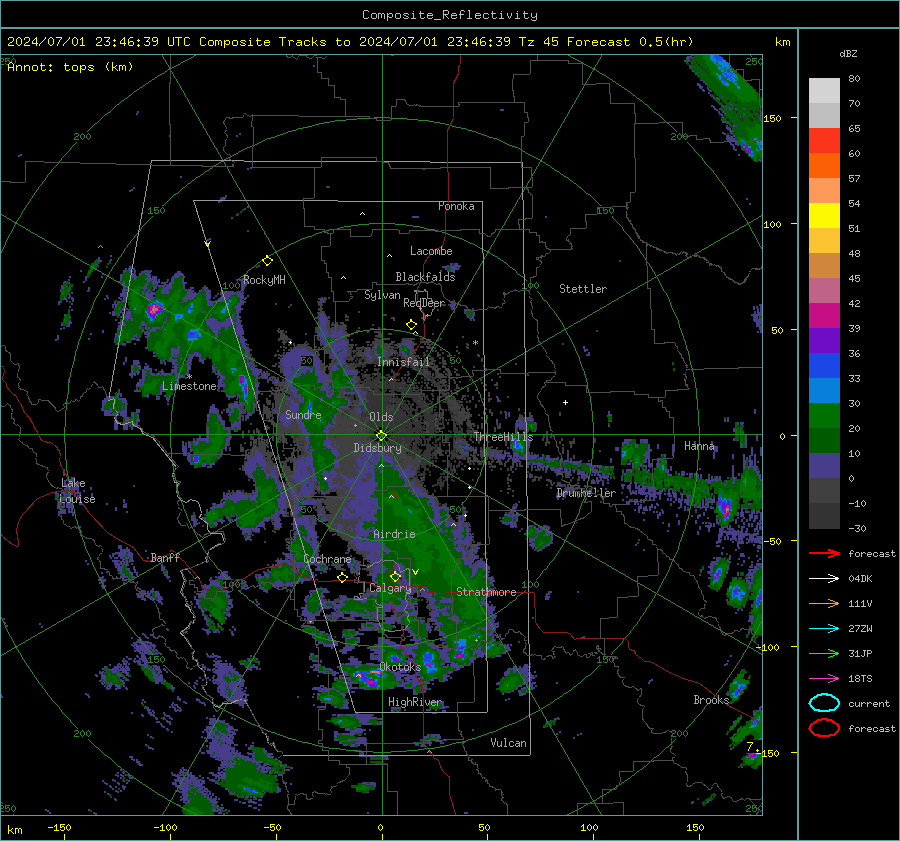
Task: Click the magenta storm core northwest of Limestone
Action: pyautogui.click(x=154, y=311)
